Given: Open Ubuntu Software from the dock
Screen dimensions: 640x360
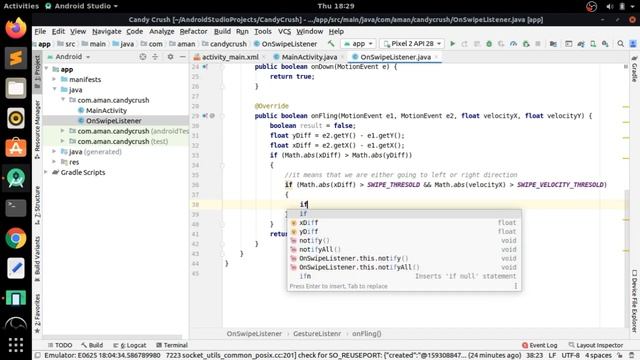Looking at the screenshot, I should (16, 148).
